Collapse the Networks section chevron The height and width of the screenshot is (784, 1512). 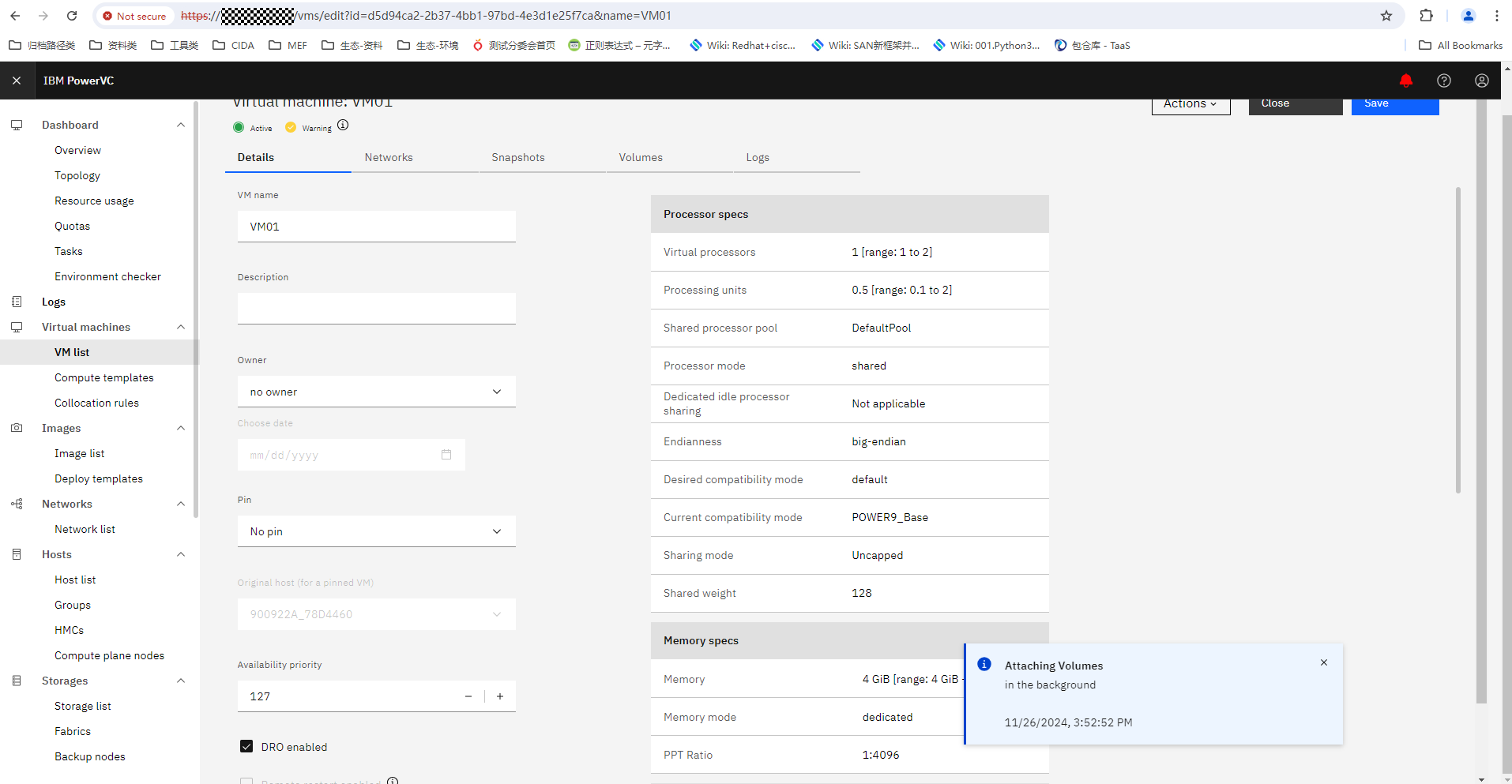coord(181,504)
